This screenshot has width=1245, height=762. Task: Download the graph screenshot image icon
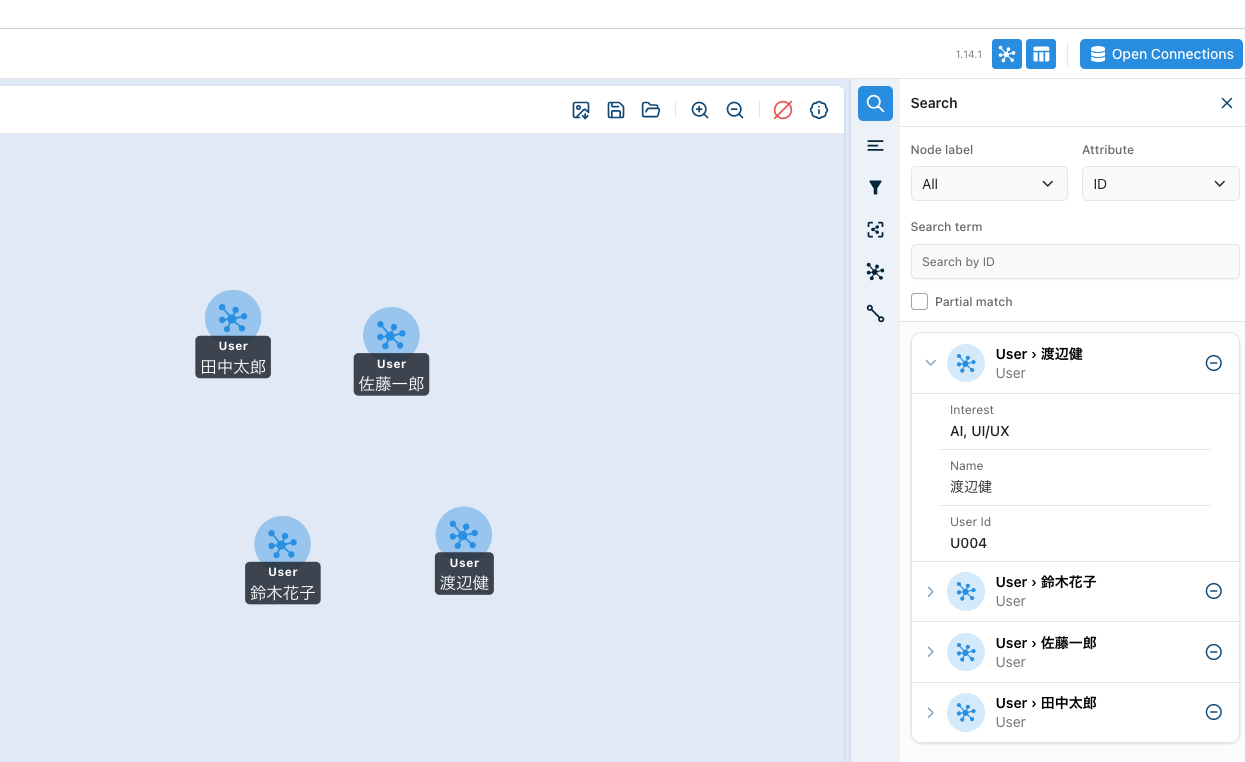tap(581, 110)
